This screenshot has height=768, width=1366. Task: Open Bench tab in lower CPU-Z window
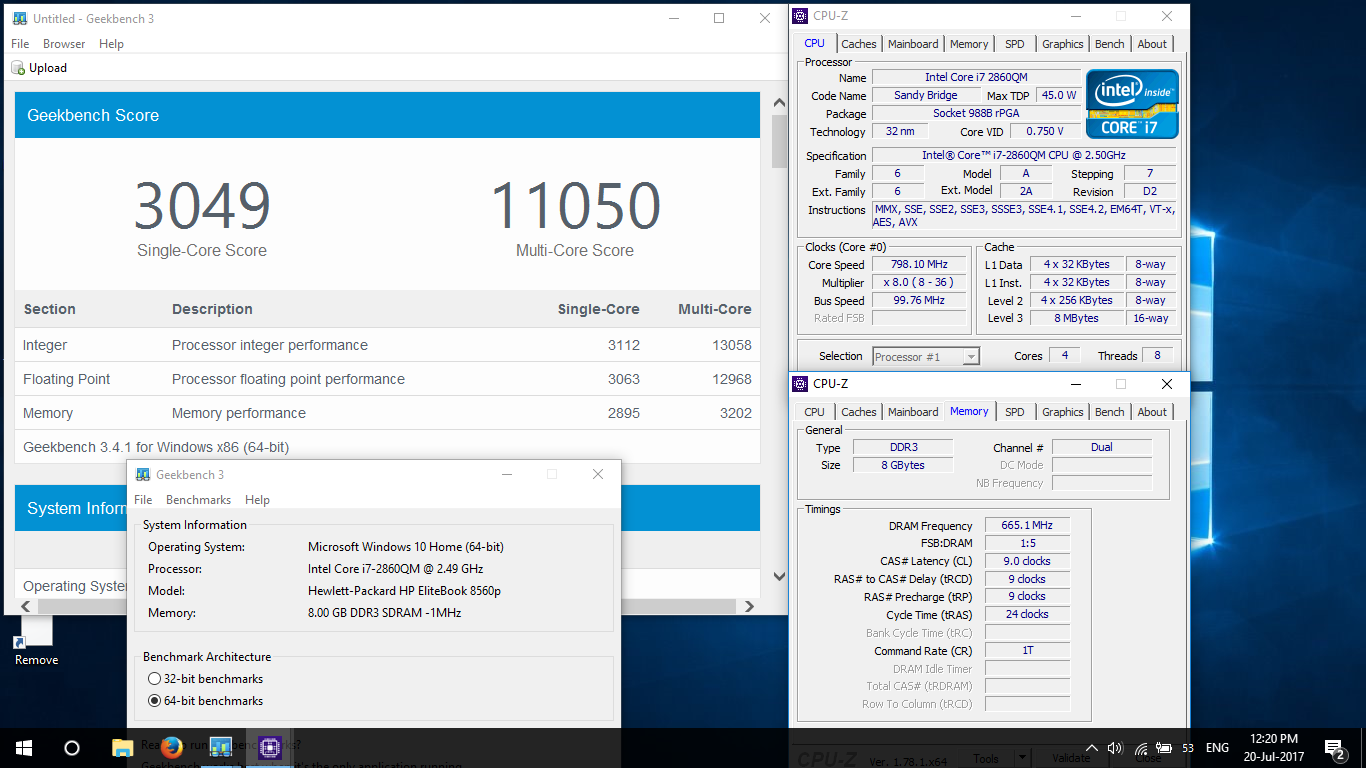pos(1110,412)
